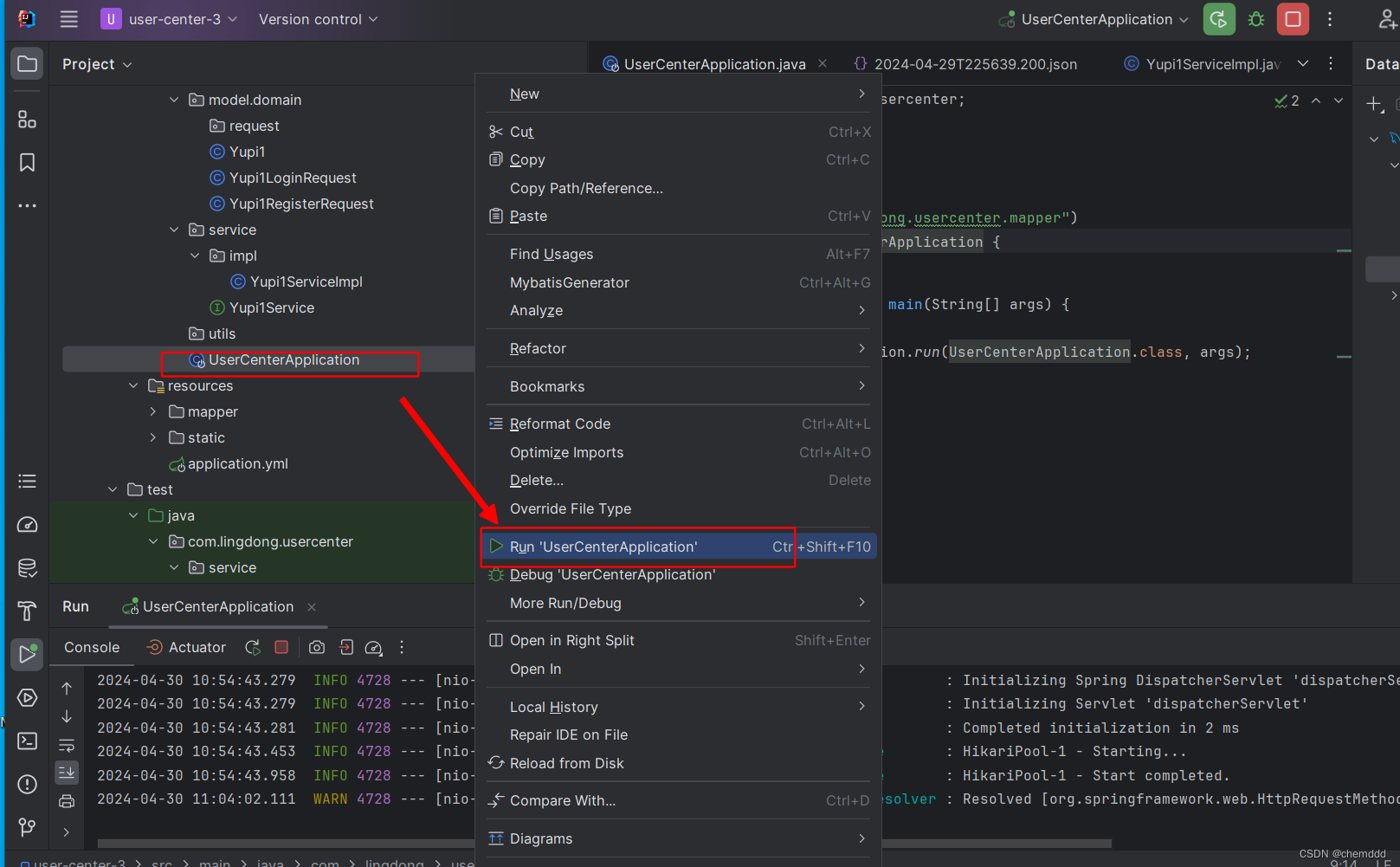
Task: Choose Reformat Code in context menu
Action: 678,424
